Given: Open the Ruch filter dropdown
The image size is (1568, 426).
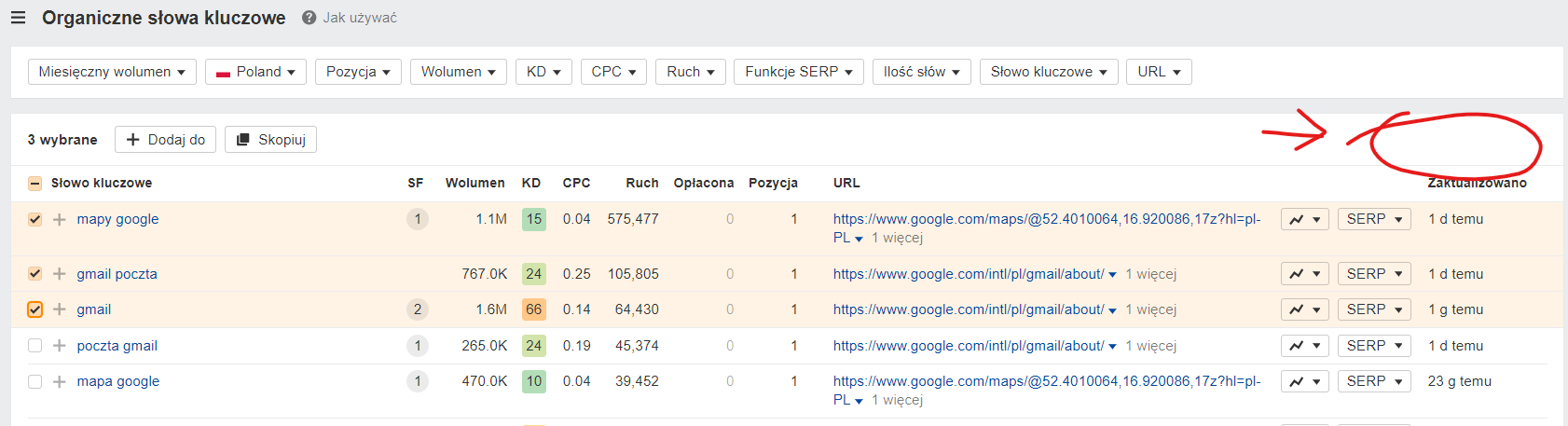Looking at the screenshot, I should pos(691,72).
